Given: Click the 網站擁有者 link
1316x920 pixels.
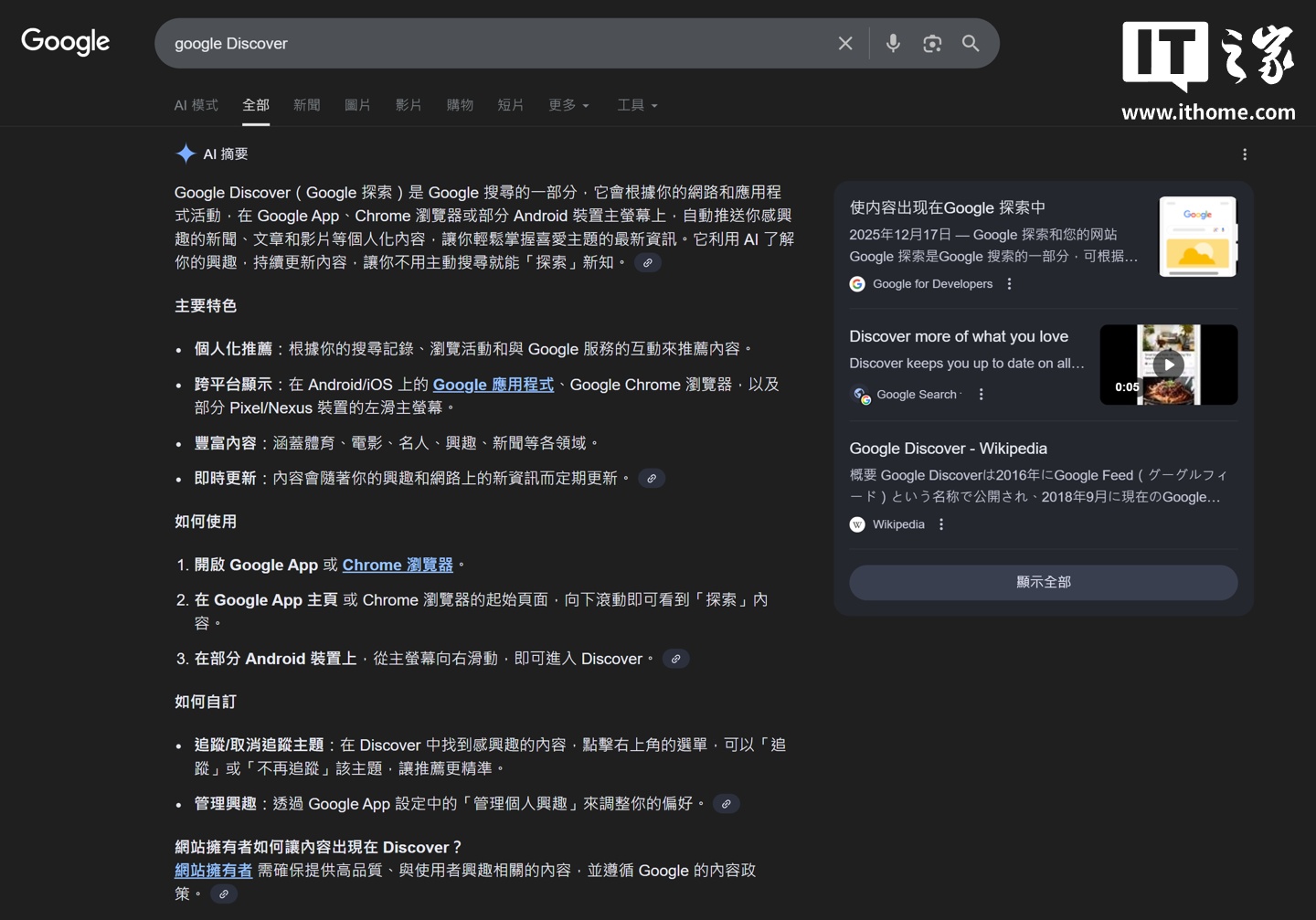Looking at the screenshot, I should [213, 871].
